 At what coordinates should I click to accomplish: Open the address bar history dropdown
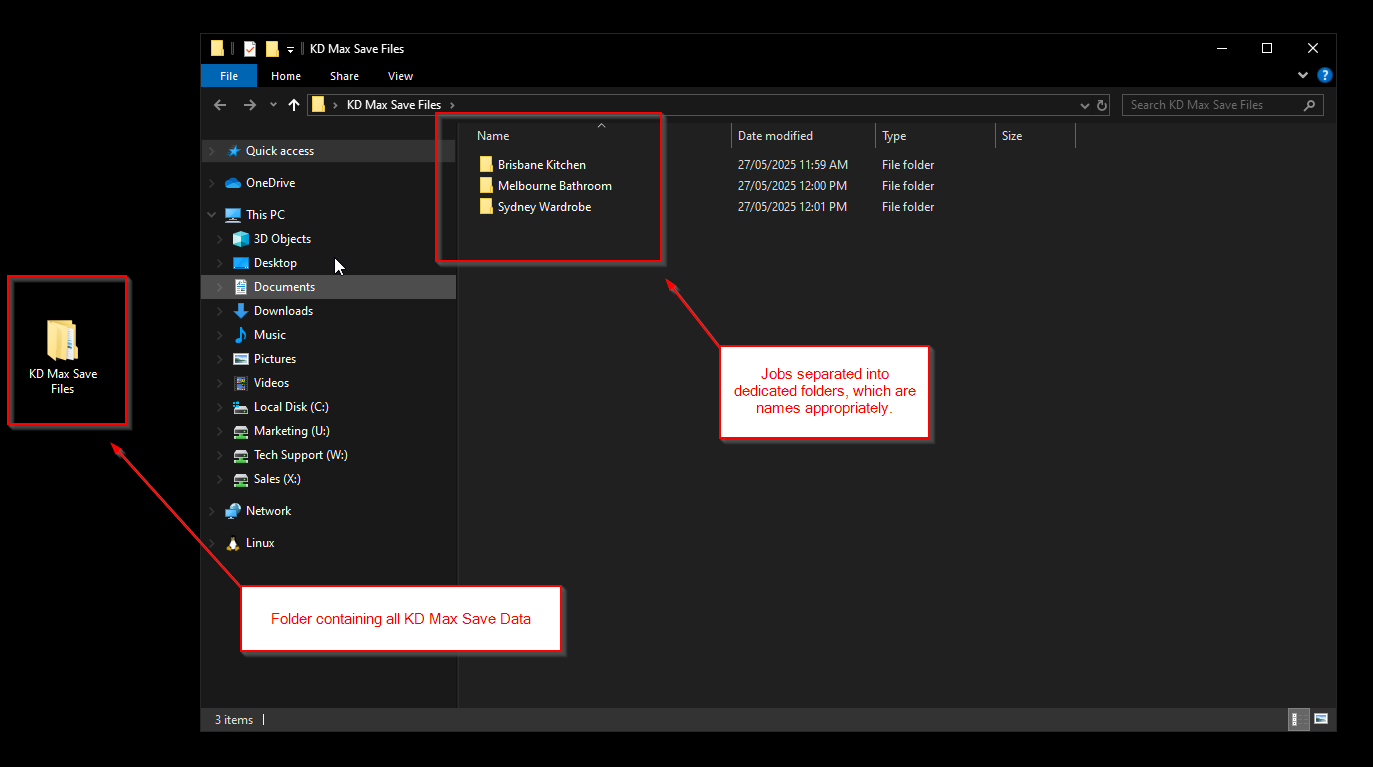[x=1085, y=105]
